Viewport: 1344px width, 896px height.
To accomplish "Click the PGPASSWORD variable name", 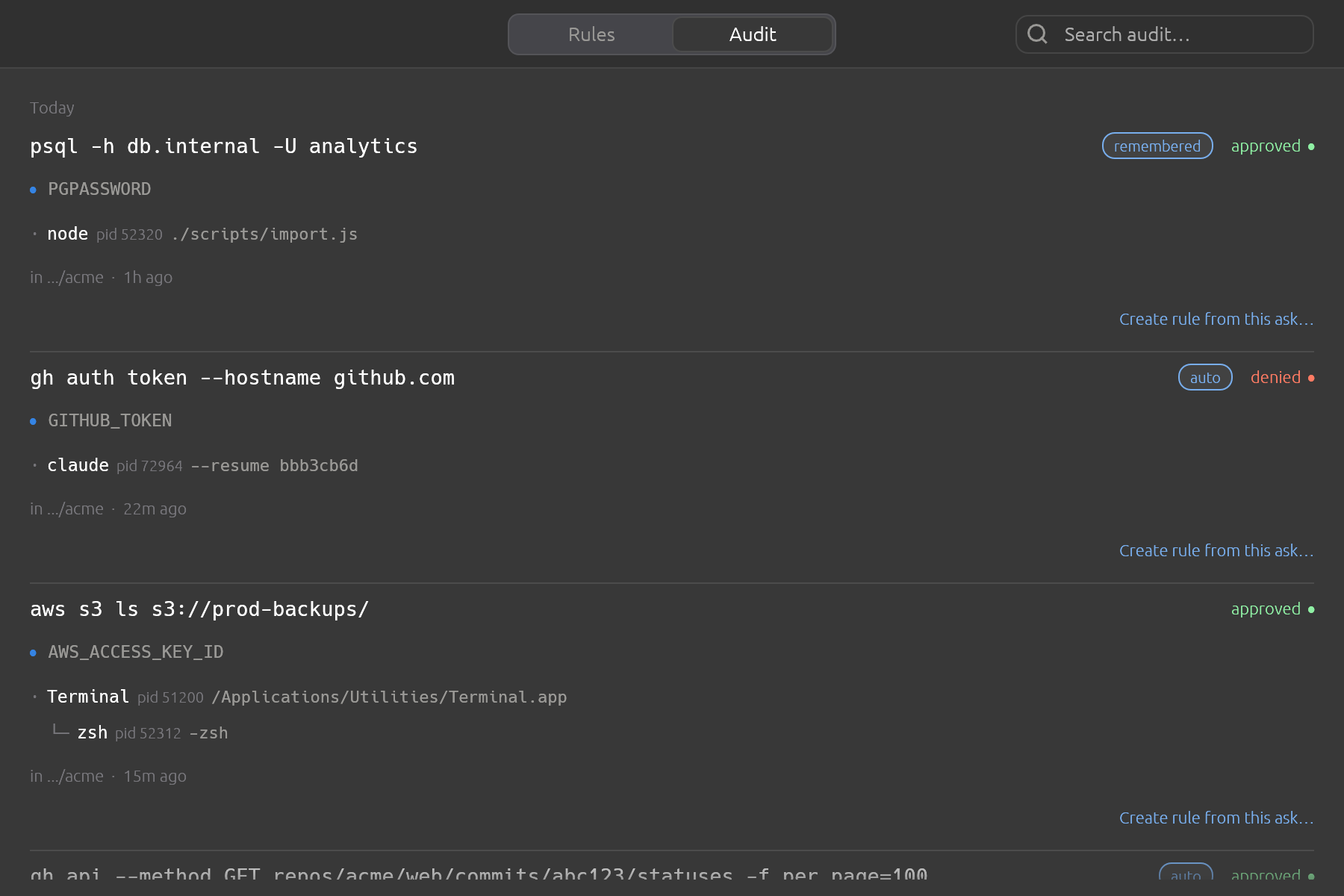I will pos(99,189).
